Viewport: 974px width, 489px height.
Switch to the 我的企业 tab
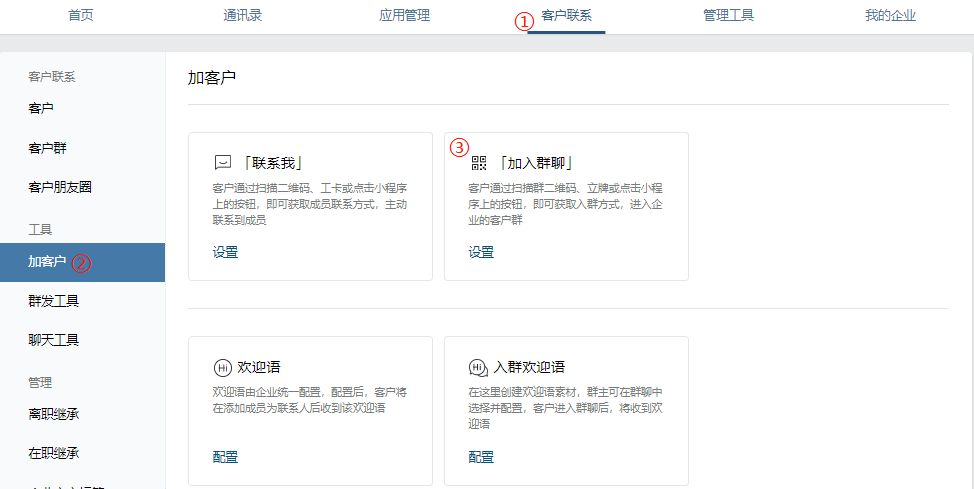point(890,15)
